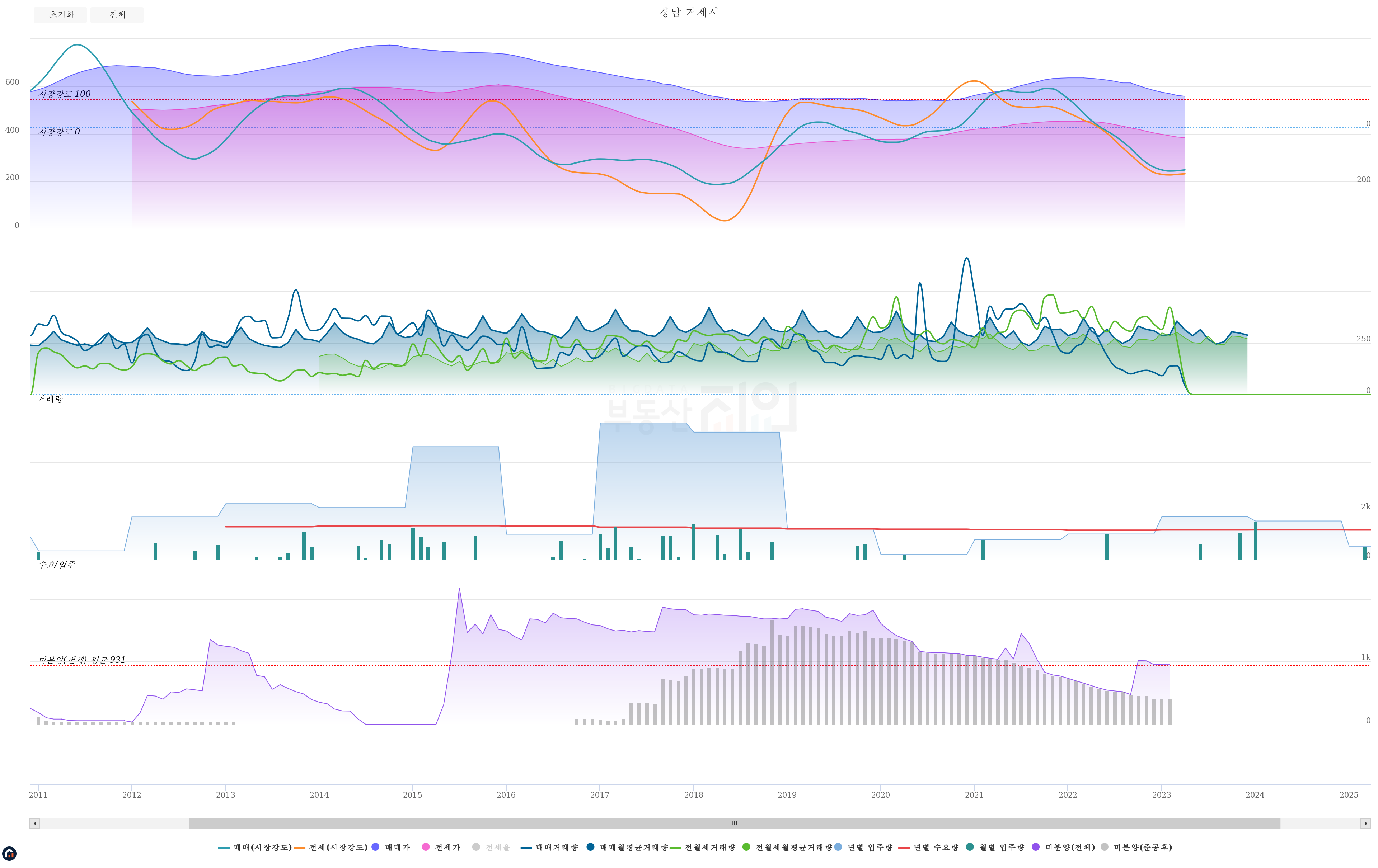The image size is (1378, 868).
Task: Click the chart title 경남 거제시
Action: pos(688,12)
